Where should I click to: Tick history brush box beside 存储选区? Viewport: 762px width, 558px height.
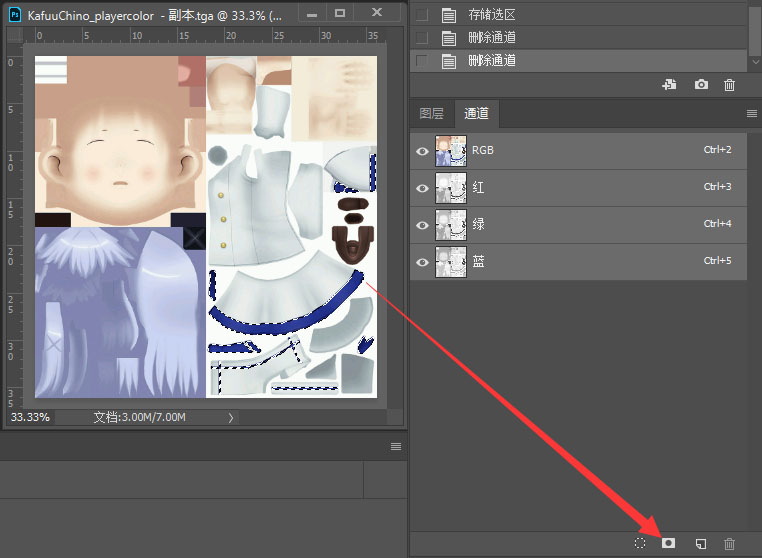click(421, 14)
